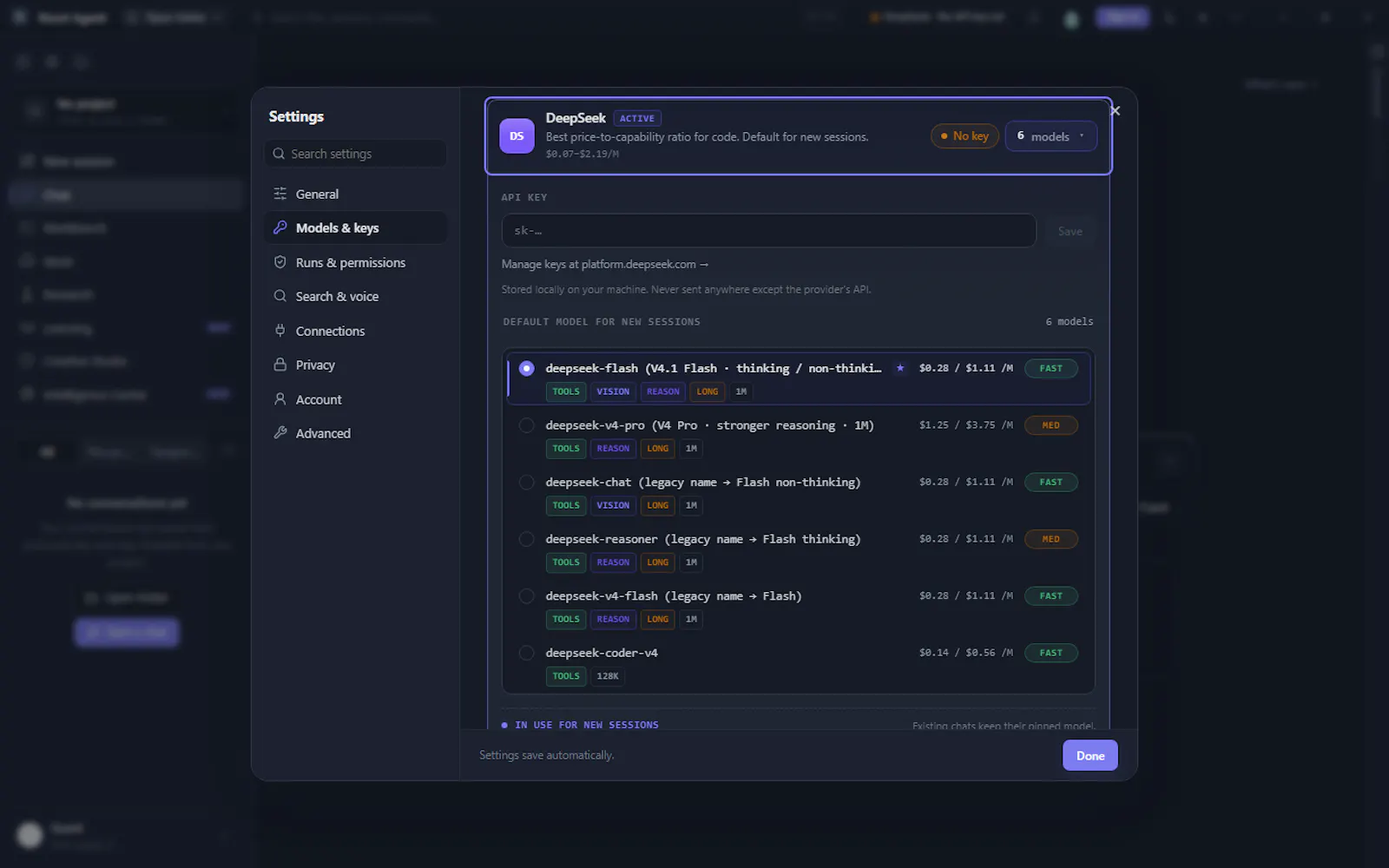This screenshot has width=1389, height=868.
Task: Pick deepseek-reasoner as default model
Action: pyautogui.click(x=526, y=539)
